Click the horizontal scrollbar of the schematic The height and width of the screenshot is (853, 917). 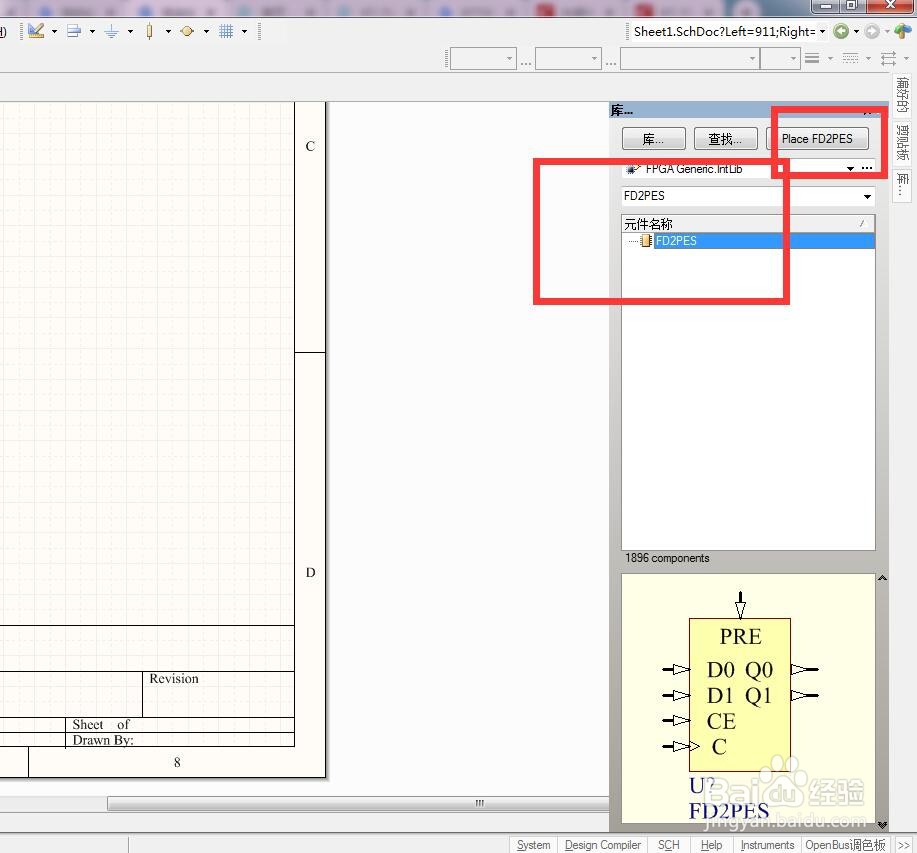(x=358, y=803)
